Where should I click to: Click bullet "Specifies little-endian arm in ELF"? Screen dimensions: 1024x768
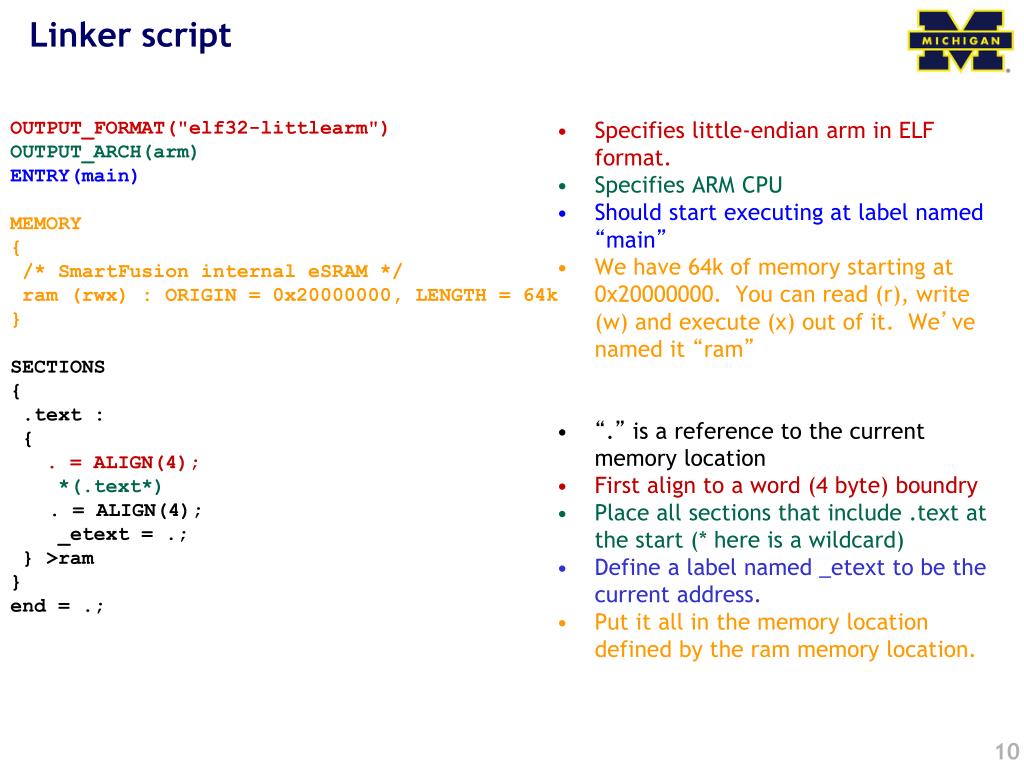click(764, 144)
